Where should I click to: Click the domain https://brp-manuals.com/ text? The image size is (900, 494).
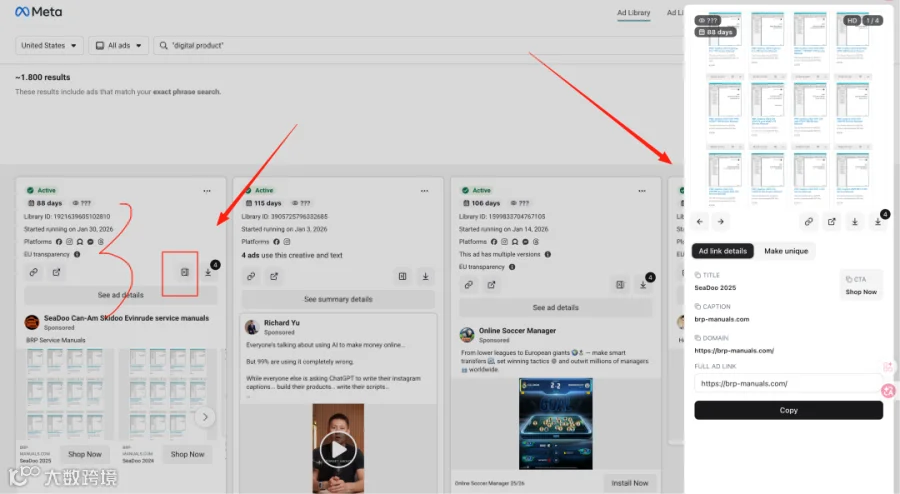pos(734,351)
